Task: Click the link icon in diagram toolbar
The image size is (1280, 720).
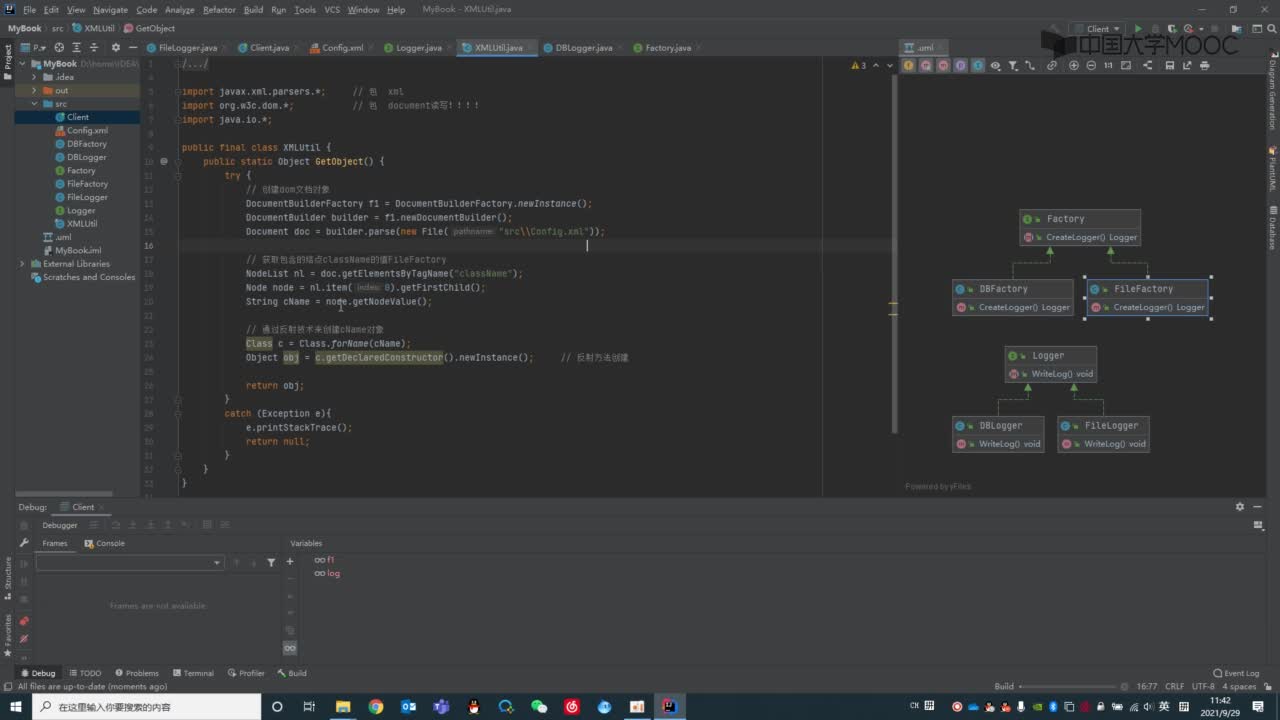Action: [1052, 65]
